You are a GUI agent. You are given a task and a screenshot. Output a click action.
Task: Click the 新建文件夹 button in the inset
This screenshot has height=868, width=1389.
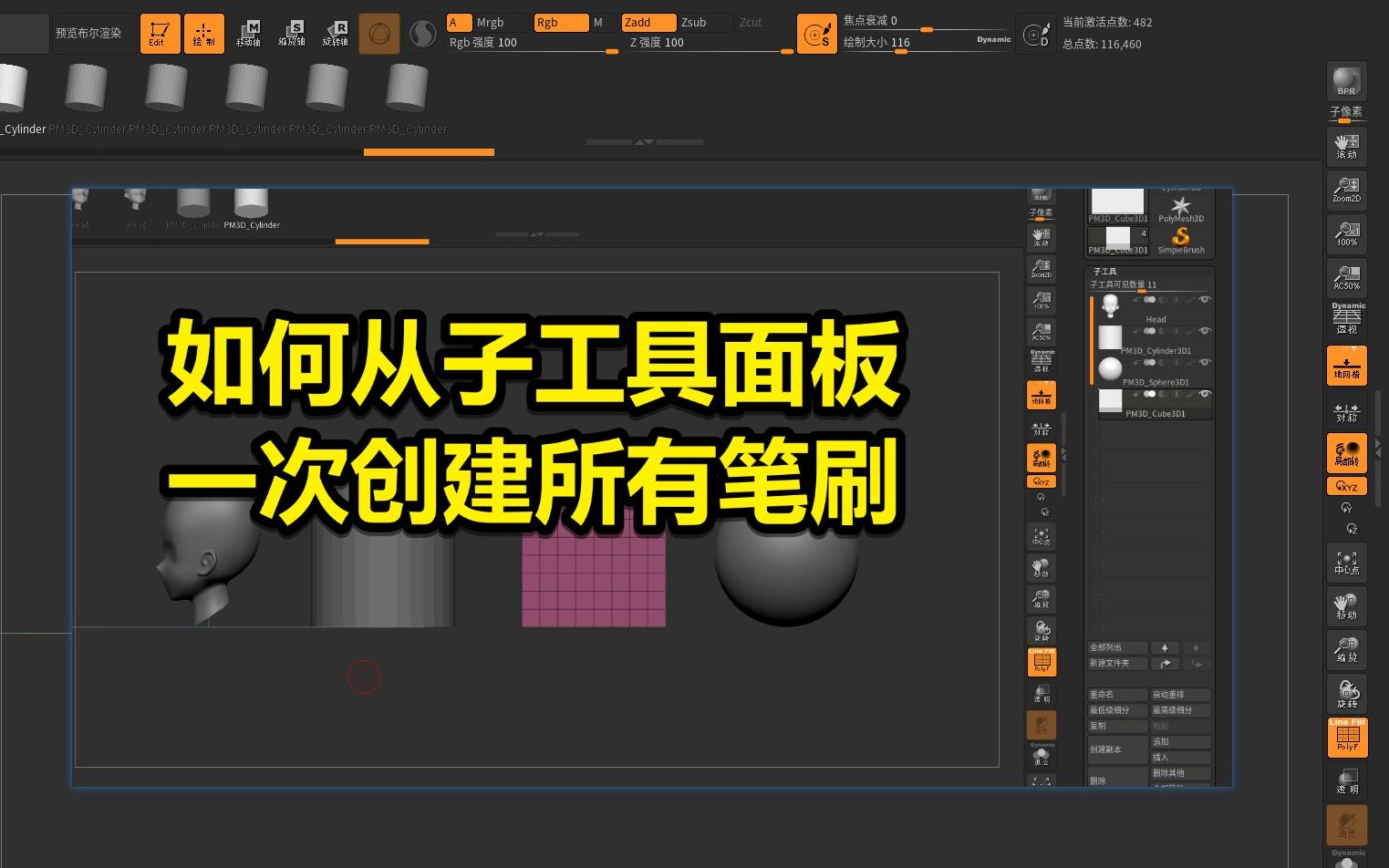(1118, 663)
